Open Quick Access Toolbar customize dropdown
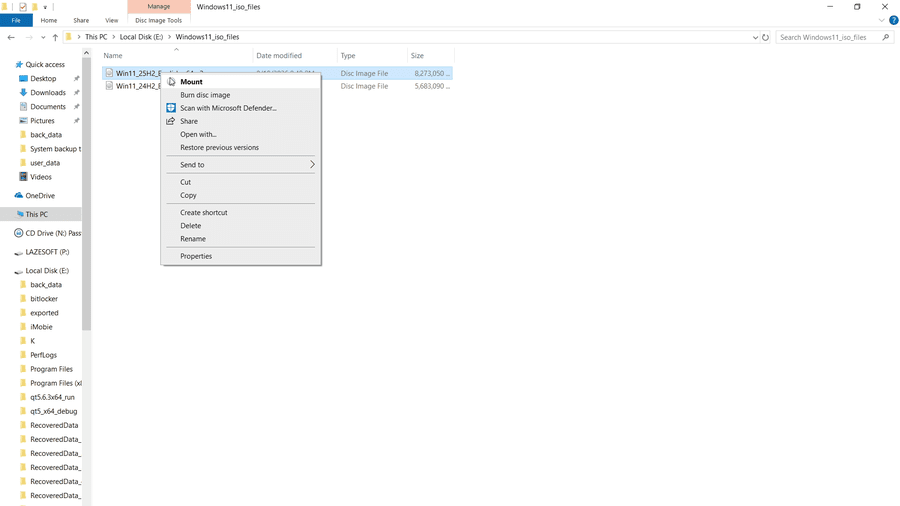Screen dimensions: 900x506 (45, 7)
